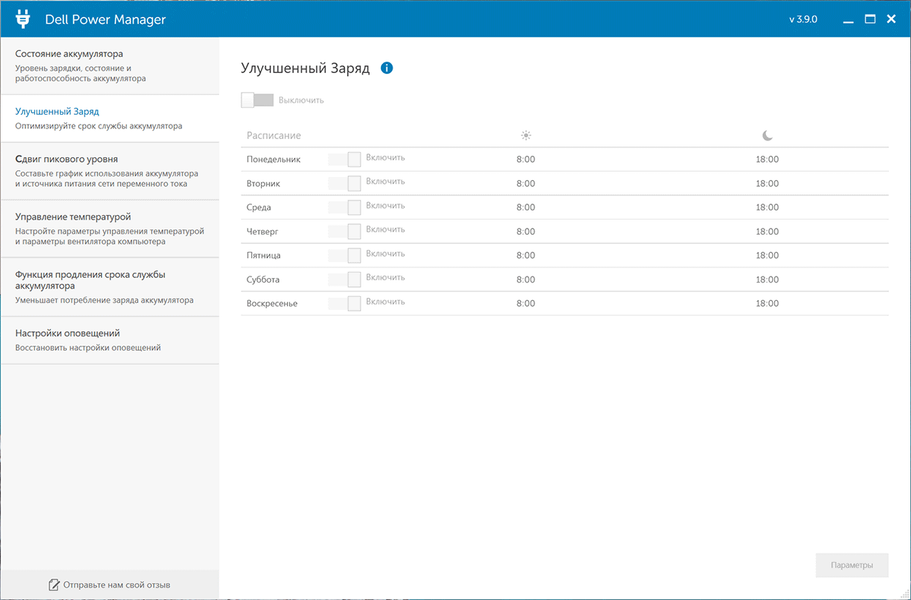
Task: Enable the Пятница schedule toggle
Action: tap(345, 255)
